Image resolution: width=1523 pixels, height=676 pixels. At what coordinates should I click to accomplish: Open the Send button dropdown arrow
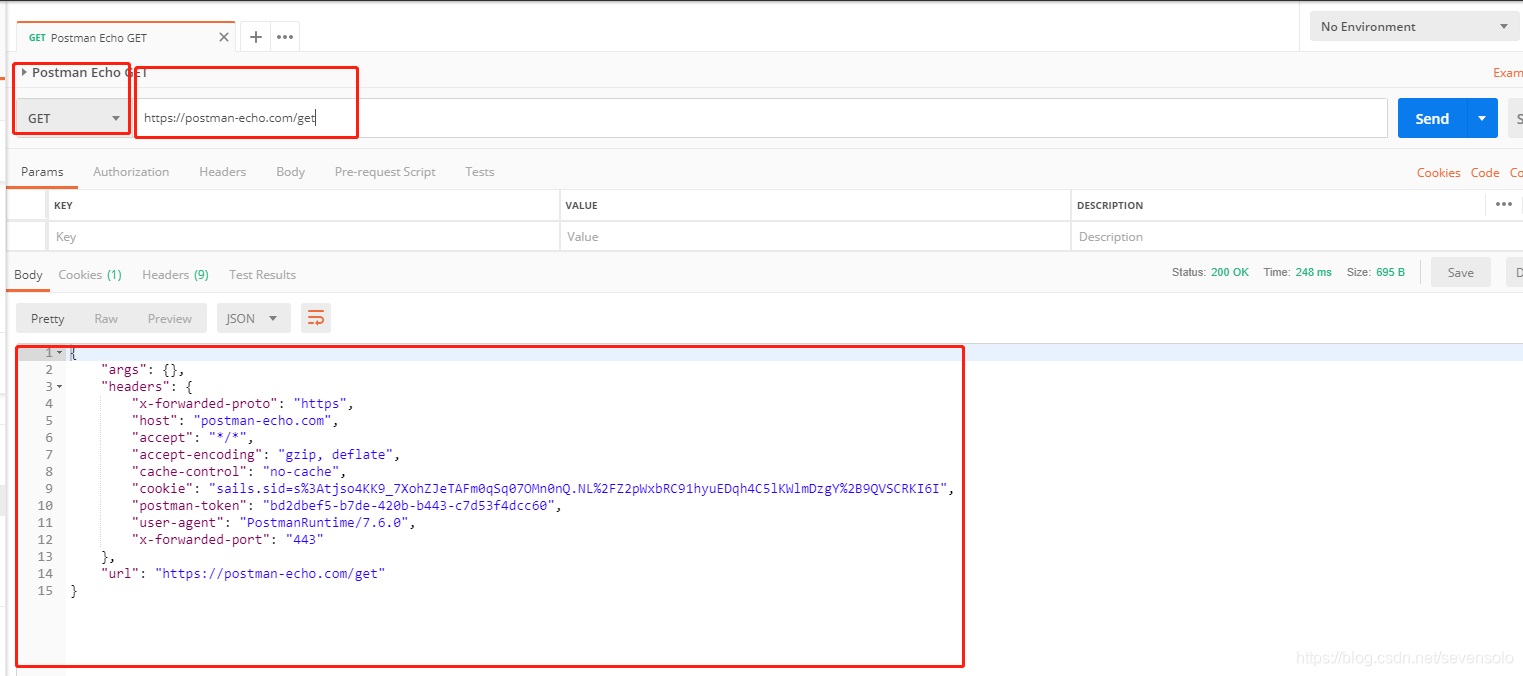[1482, 118]
